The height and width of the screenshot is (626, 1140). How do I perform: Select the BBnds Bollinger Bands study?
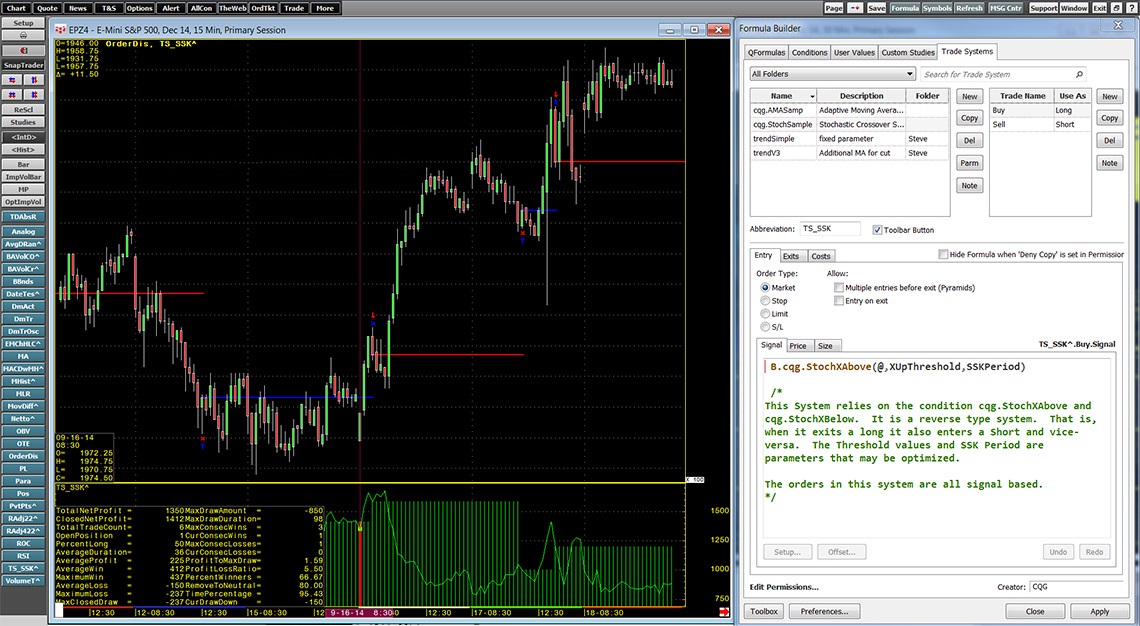[x=22, y=281]
